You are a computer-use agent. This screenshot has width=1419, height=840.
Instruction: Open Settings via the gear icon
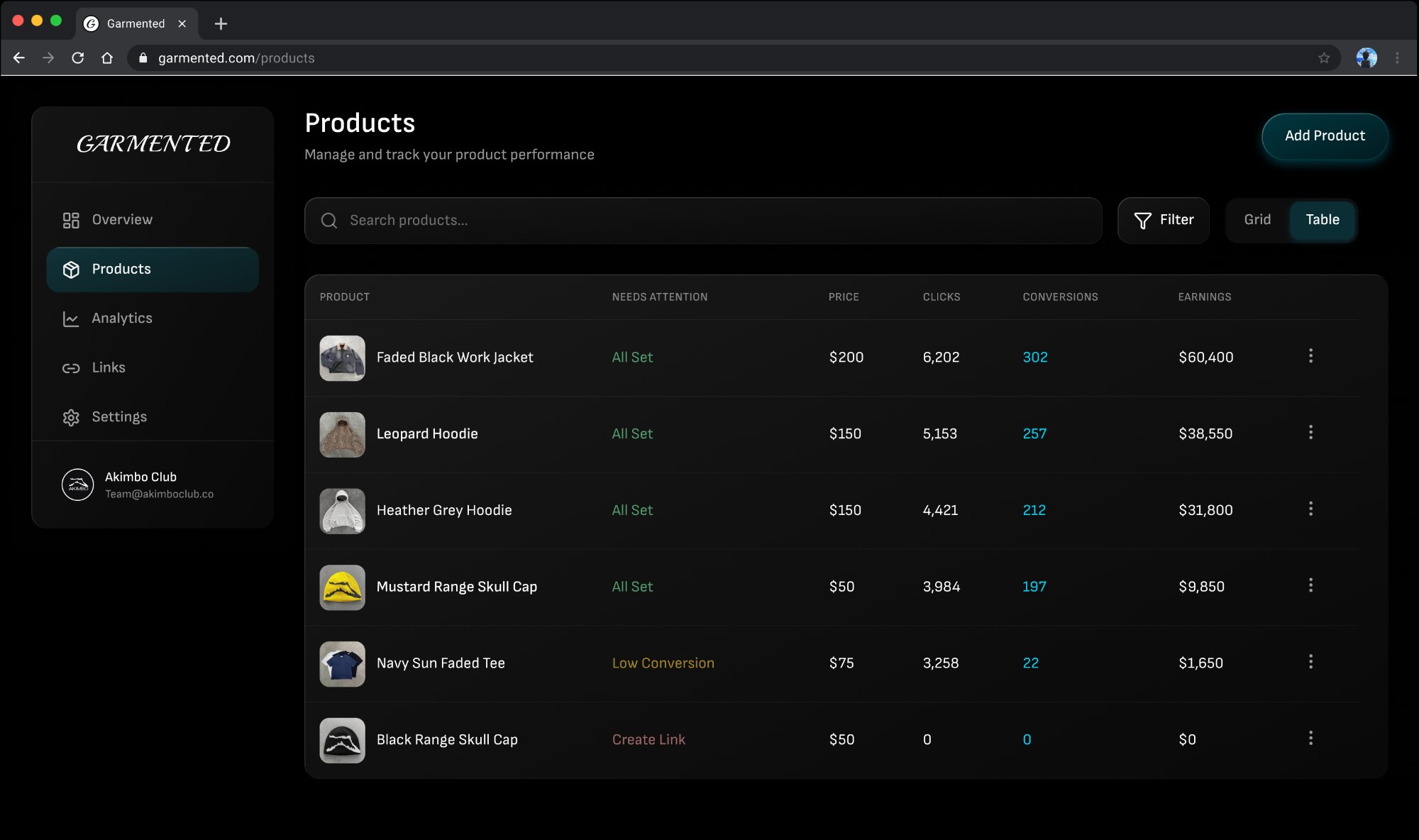pyautogui.click(x=71, y=417)
